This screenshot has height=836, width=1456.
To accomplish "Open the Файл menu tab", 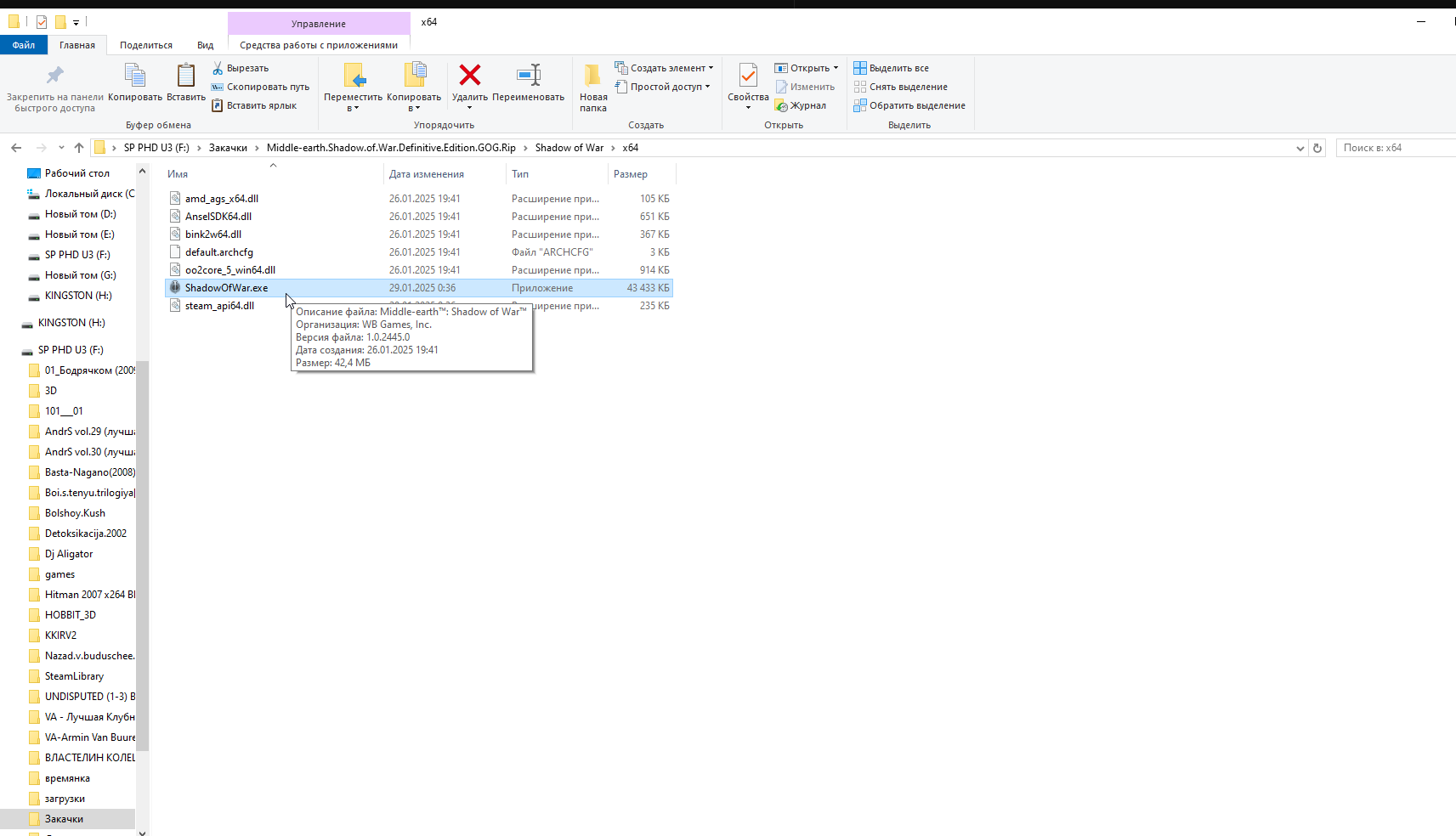I will pos(24,45).
